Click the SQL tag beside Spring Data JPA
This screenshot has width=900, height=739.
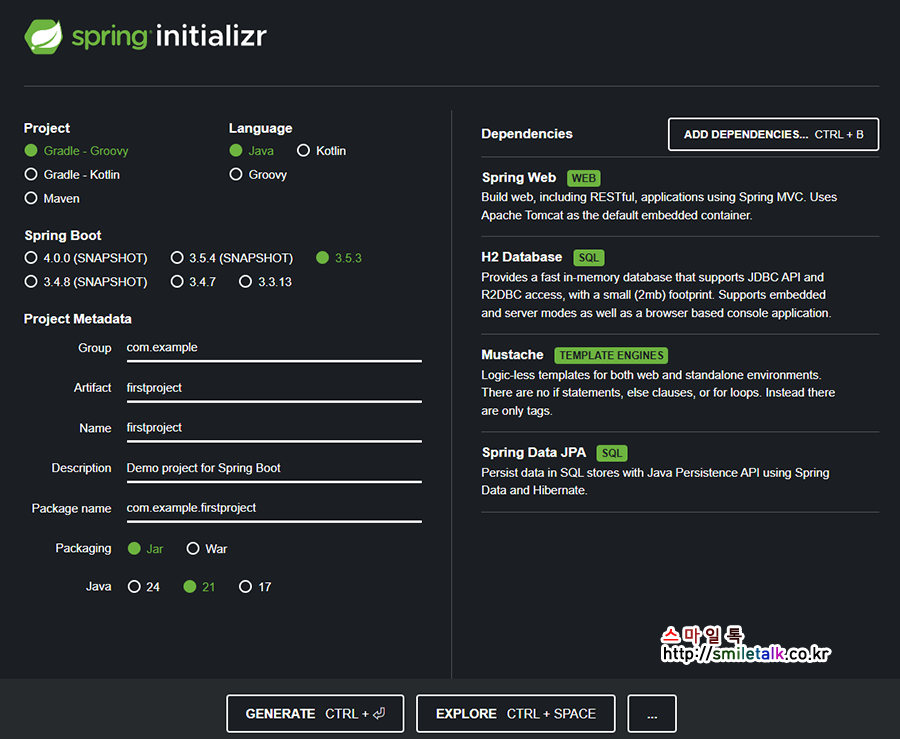pyautogui.click(x=612, y=453)
